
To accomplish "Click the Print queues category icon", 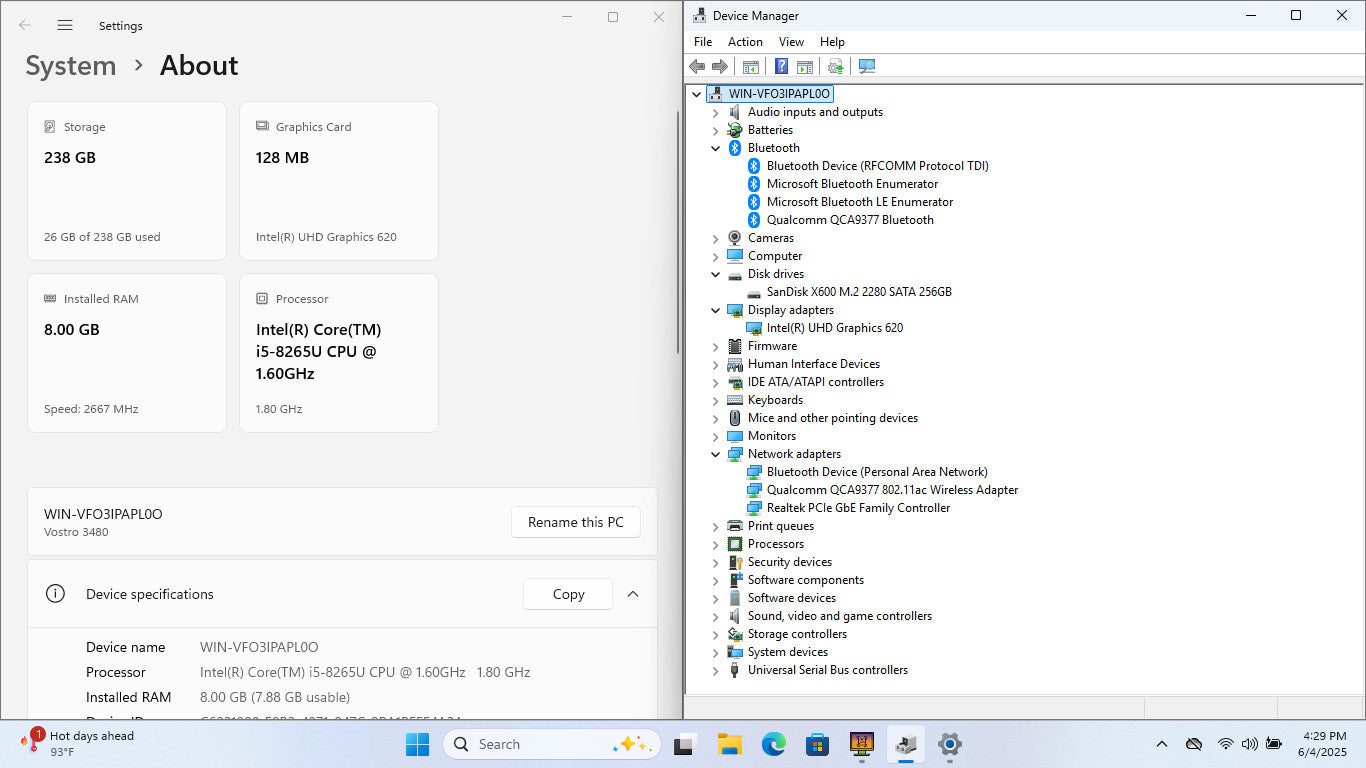I will tap(735, 526).
